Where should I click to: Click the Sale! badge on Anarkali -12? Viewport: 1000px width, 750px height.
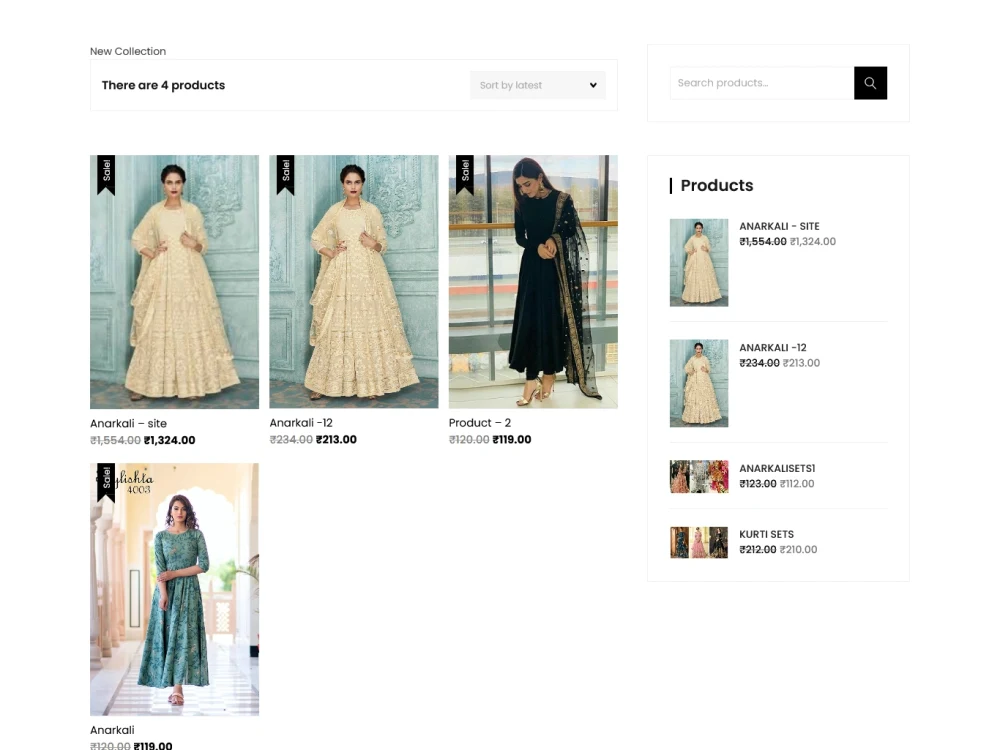285,174
